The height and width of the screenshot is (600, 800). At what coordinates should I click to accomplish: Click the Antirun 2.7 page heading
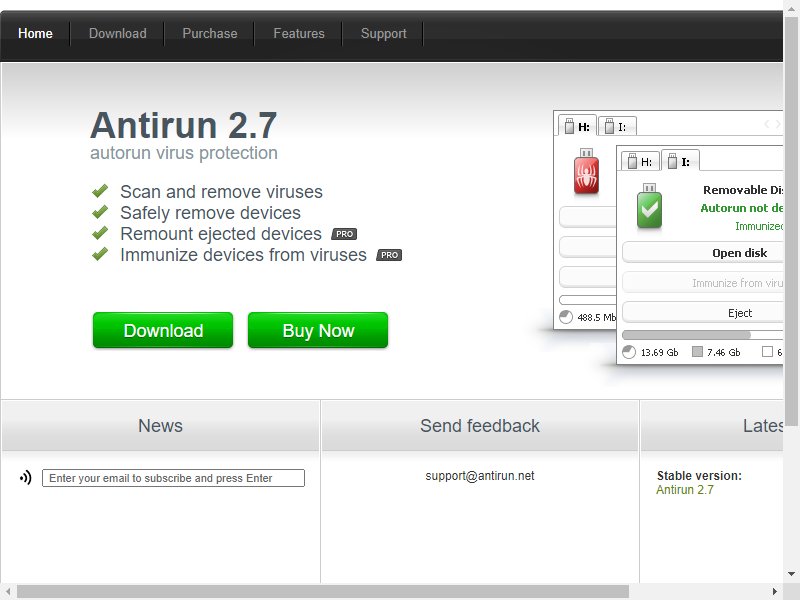184,126
